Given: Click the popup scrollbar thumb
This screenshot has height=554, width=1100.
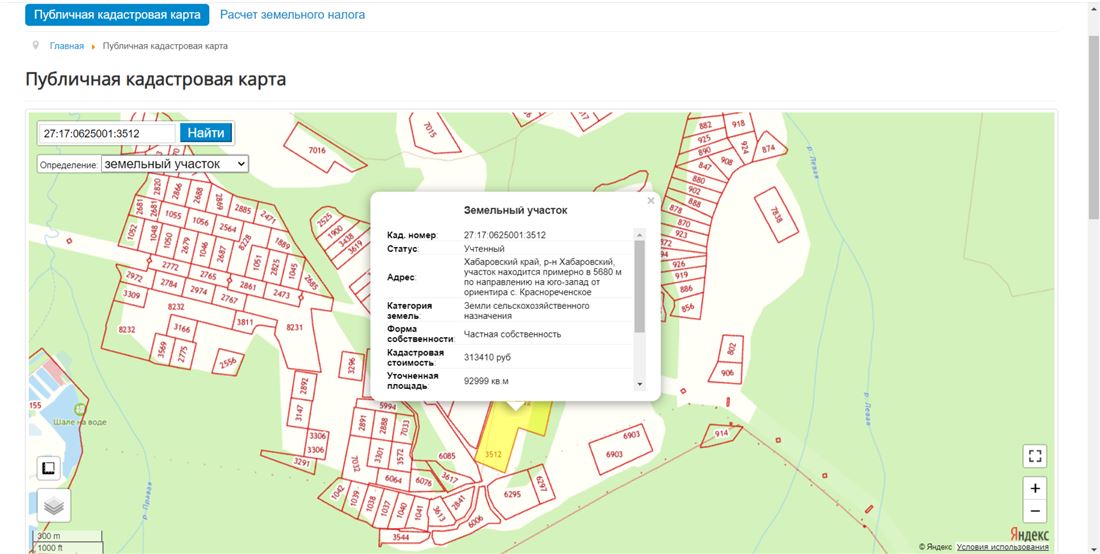Looking at the screenshot, I should pyautogui.click(x=640, y=285).
